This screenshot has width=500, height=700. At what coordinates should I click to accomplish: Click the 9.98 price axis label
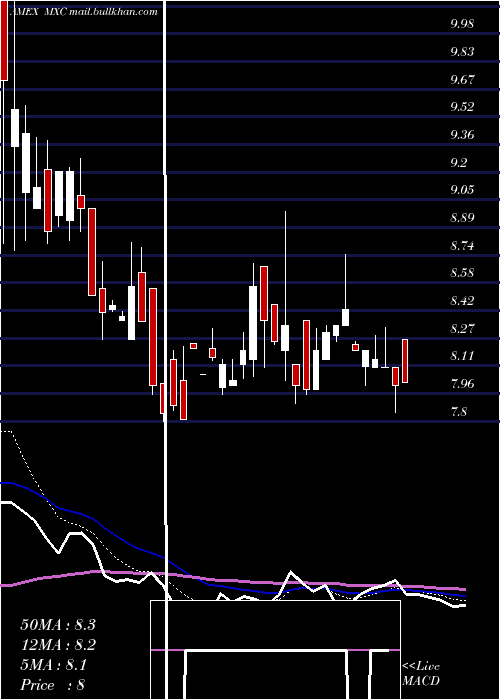pyautogui.click(x=462, y=24)
